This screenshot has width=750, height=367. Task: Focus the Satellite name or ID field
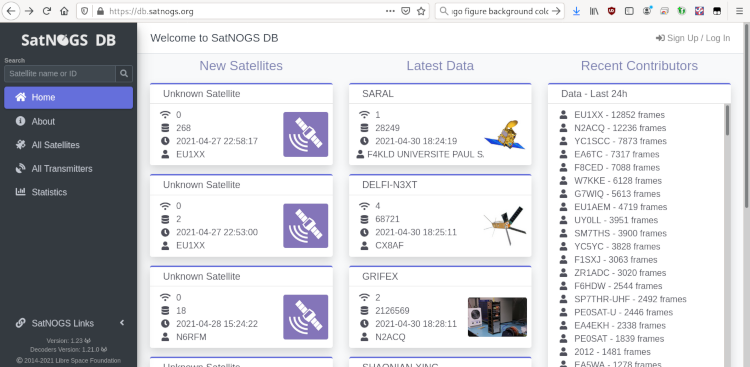[x=60, y=74]
